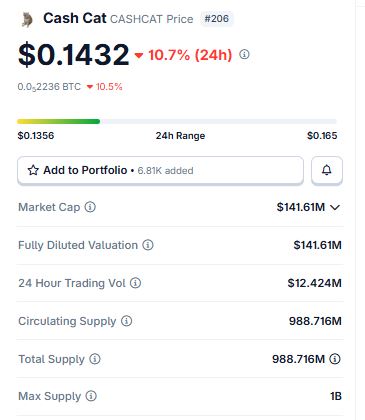Click the Cash Cat coin logo
Viewport: 365px width, 420px height.
click(27, 19)
